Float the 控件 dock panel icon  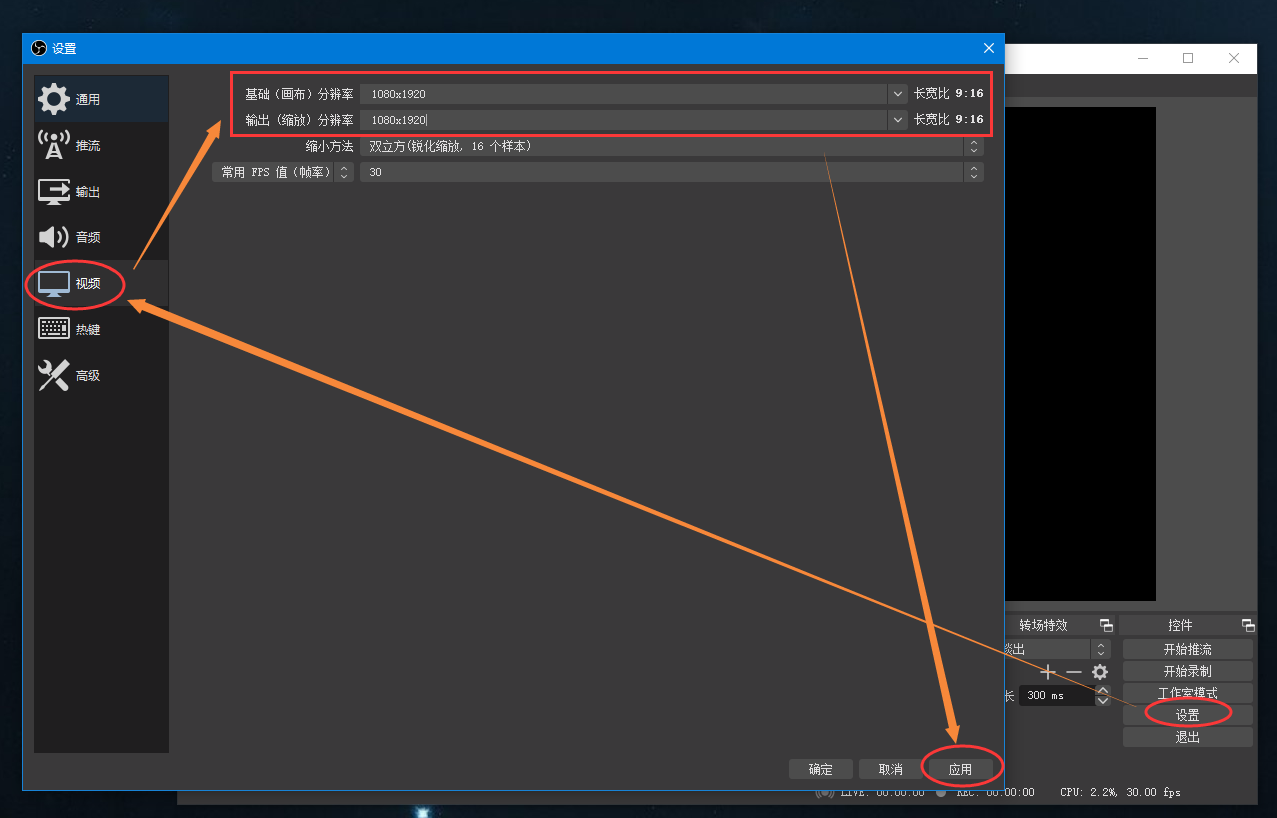tap(1248, 625)
